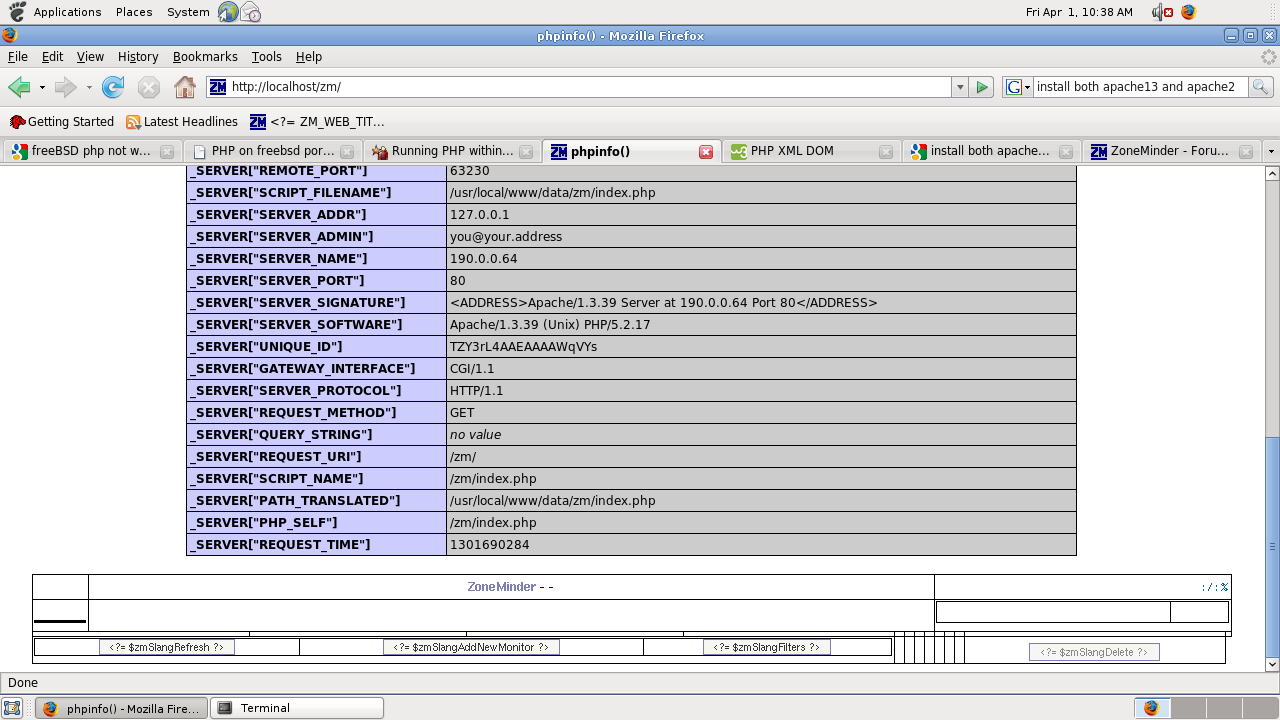Open the View menu
This screenshot has height=720, width=1280.
[x=90, y=57]
